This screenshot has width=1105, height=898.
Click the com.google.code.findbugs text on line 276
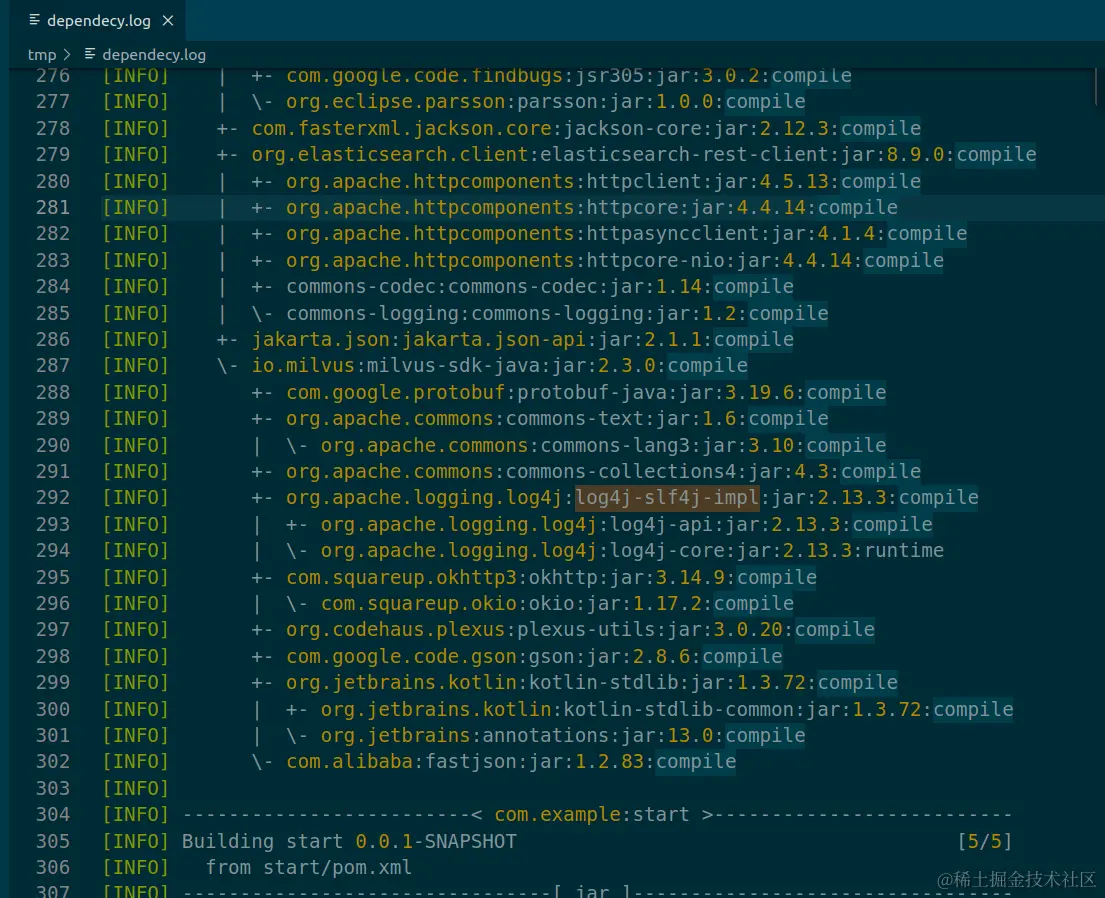[424, 75]
